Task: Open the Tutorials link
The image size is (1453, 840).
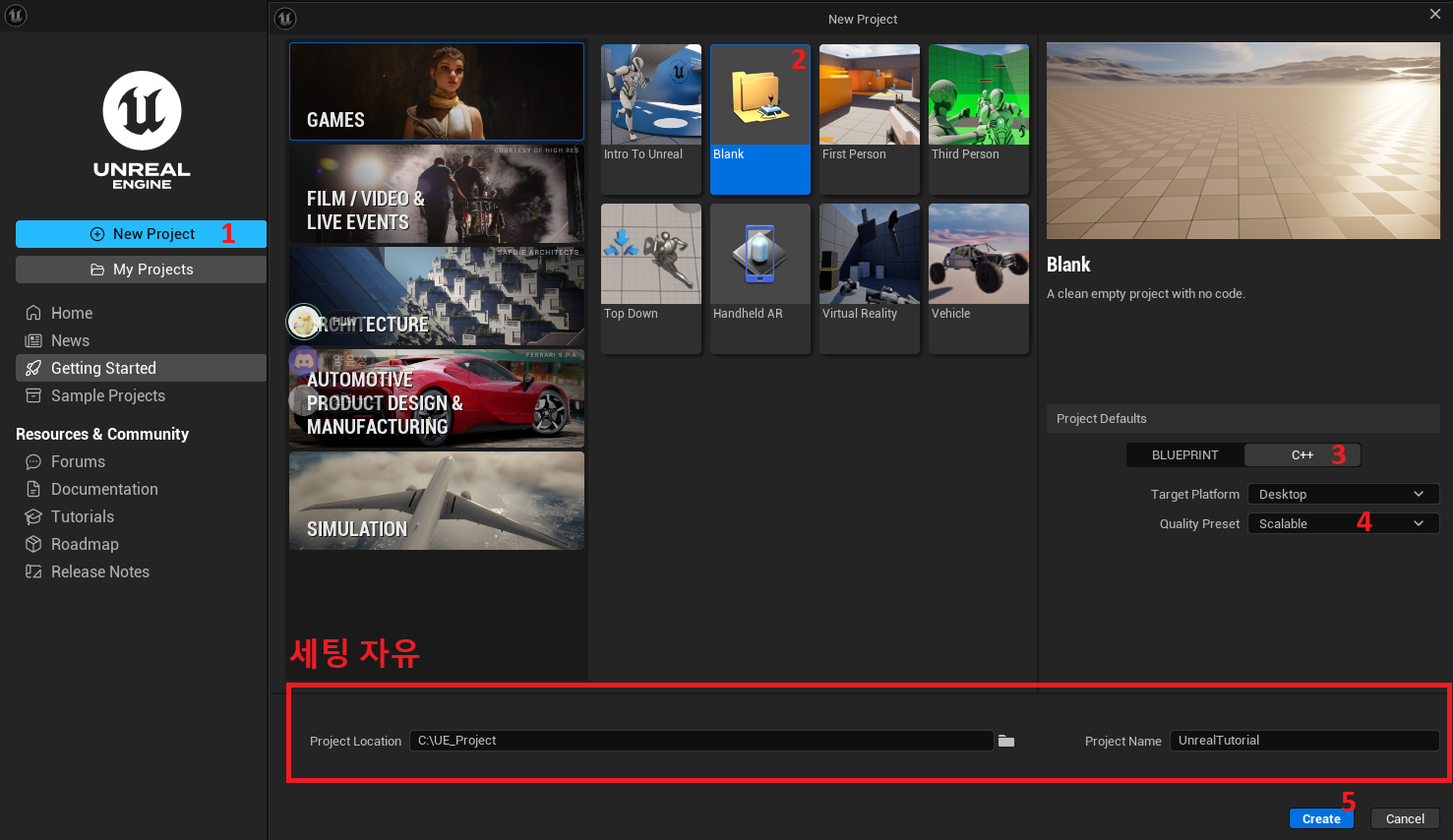Action: coord(141,516)
